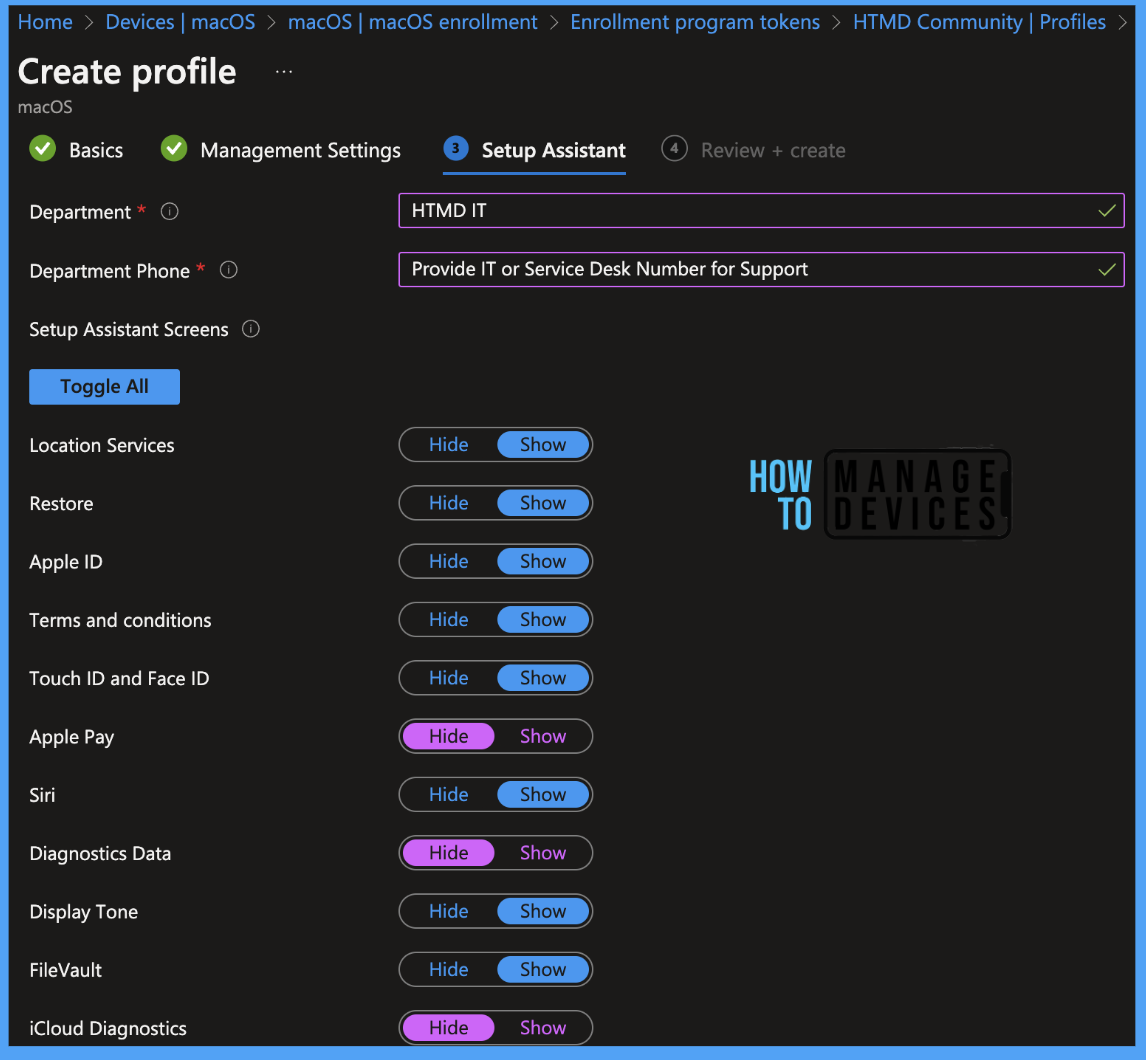Open the Department Phone info icon
The width and height of the screenshot is (1146, 1060).
(229, 270)
